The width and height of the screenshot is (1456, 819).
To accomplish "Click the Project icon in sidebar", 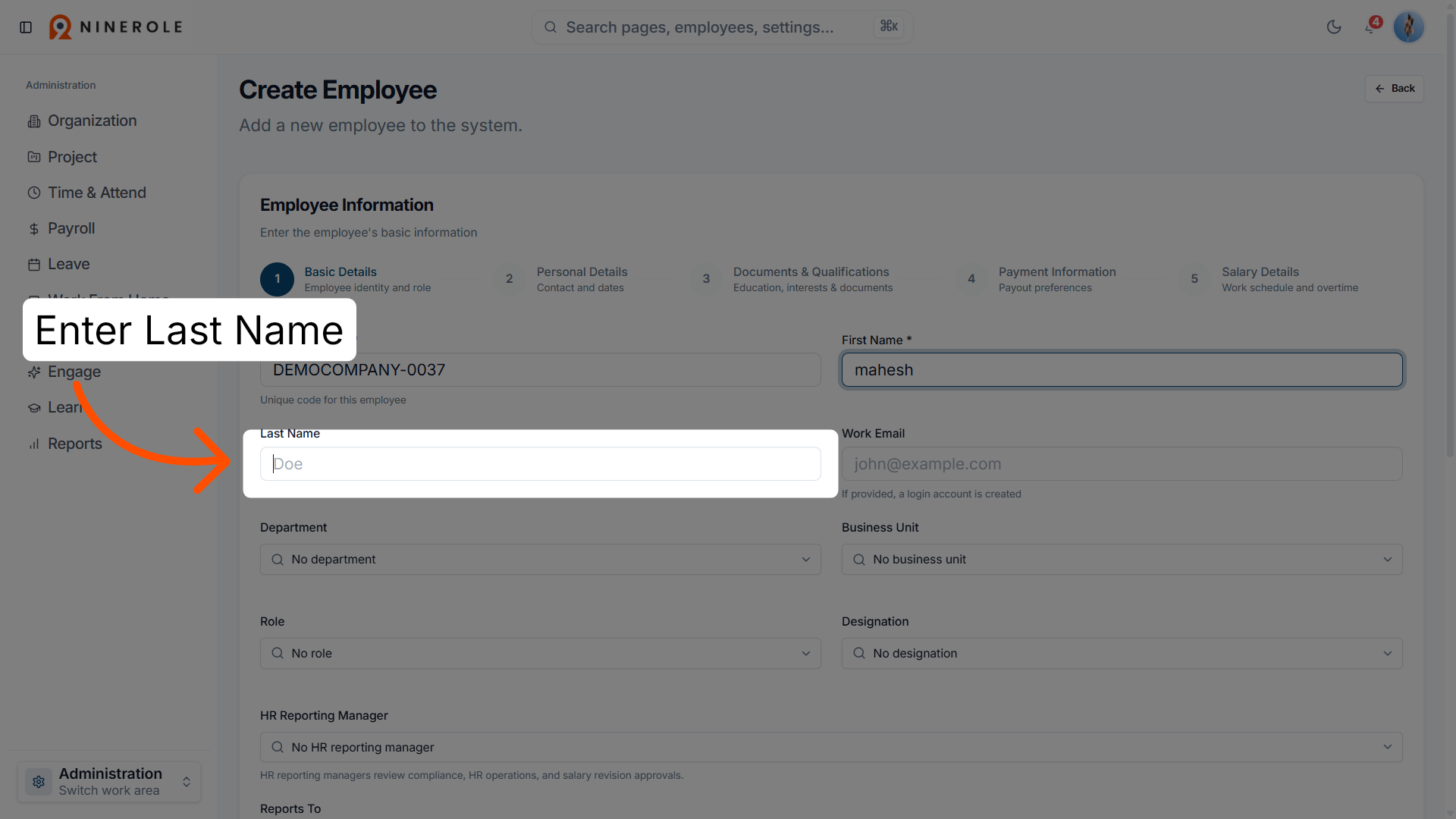I will pos(34,157).
